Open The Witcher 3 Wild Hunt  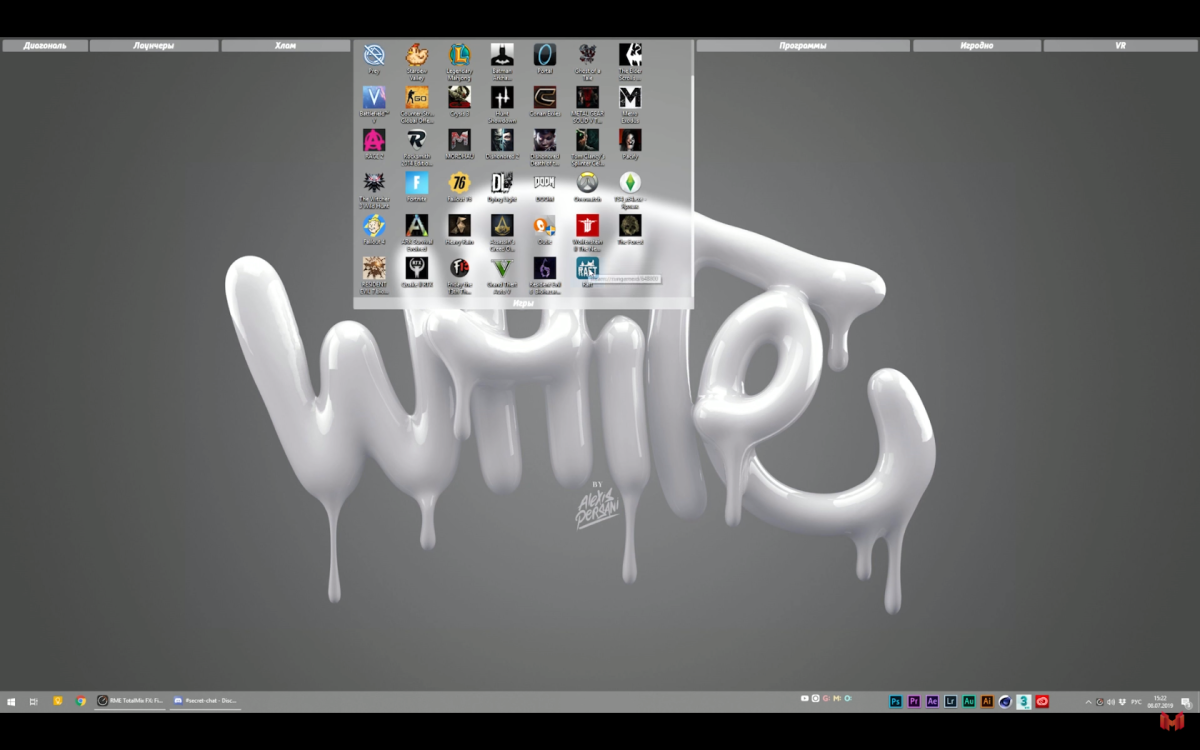[373, 184]
